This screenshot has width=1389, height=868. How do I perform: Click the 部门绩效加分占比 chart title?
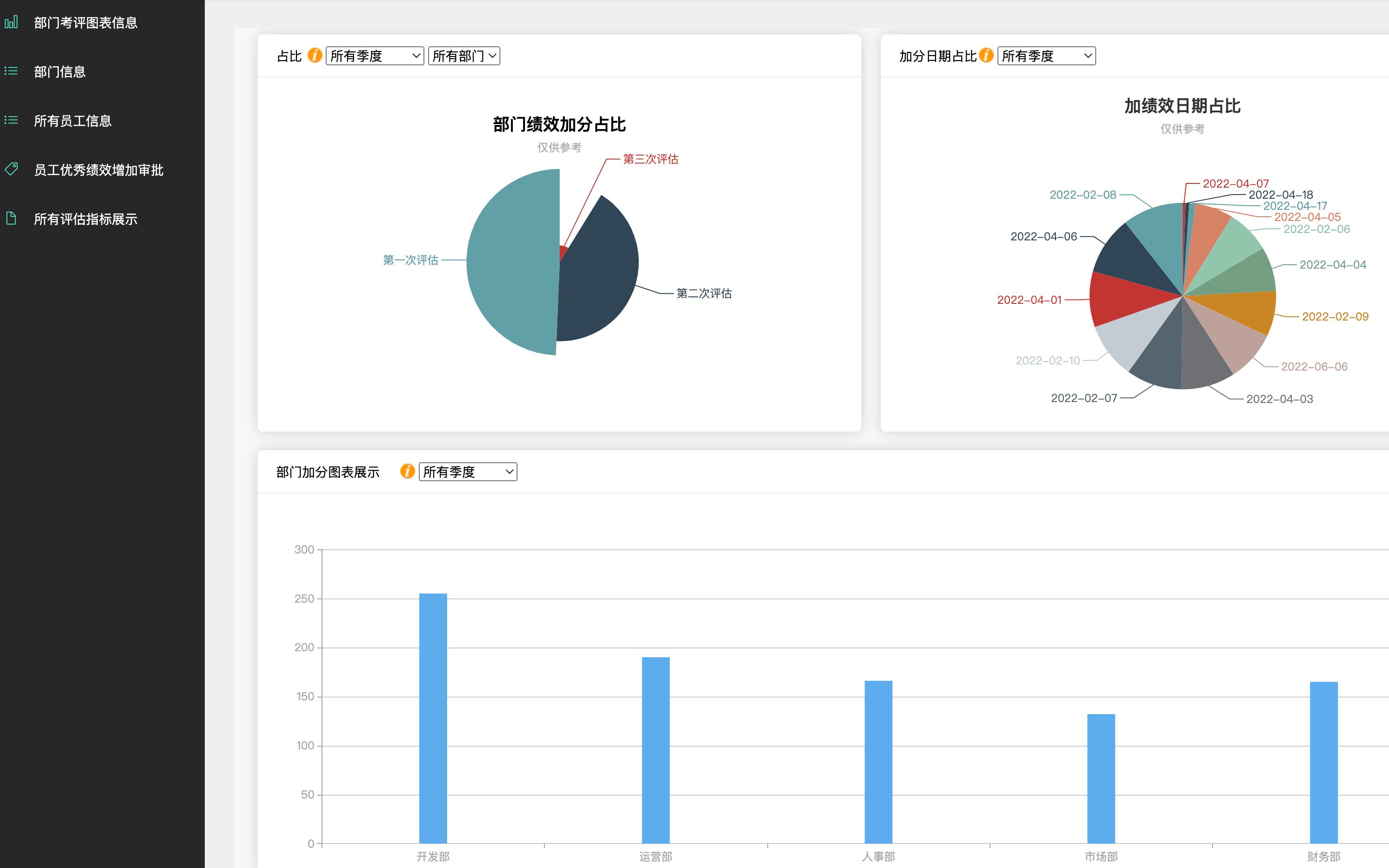click(x=559, y=125)
